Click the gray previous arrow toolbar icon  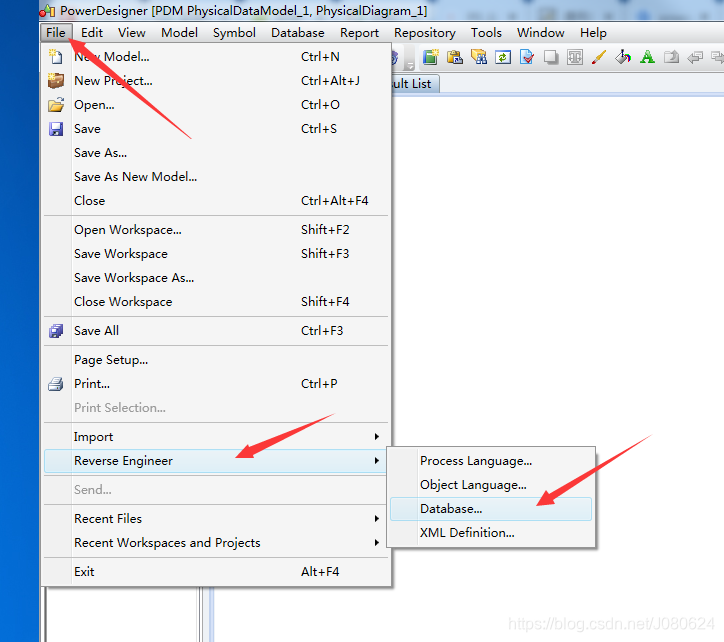(x=695, y=57)
